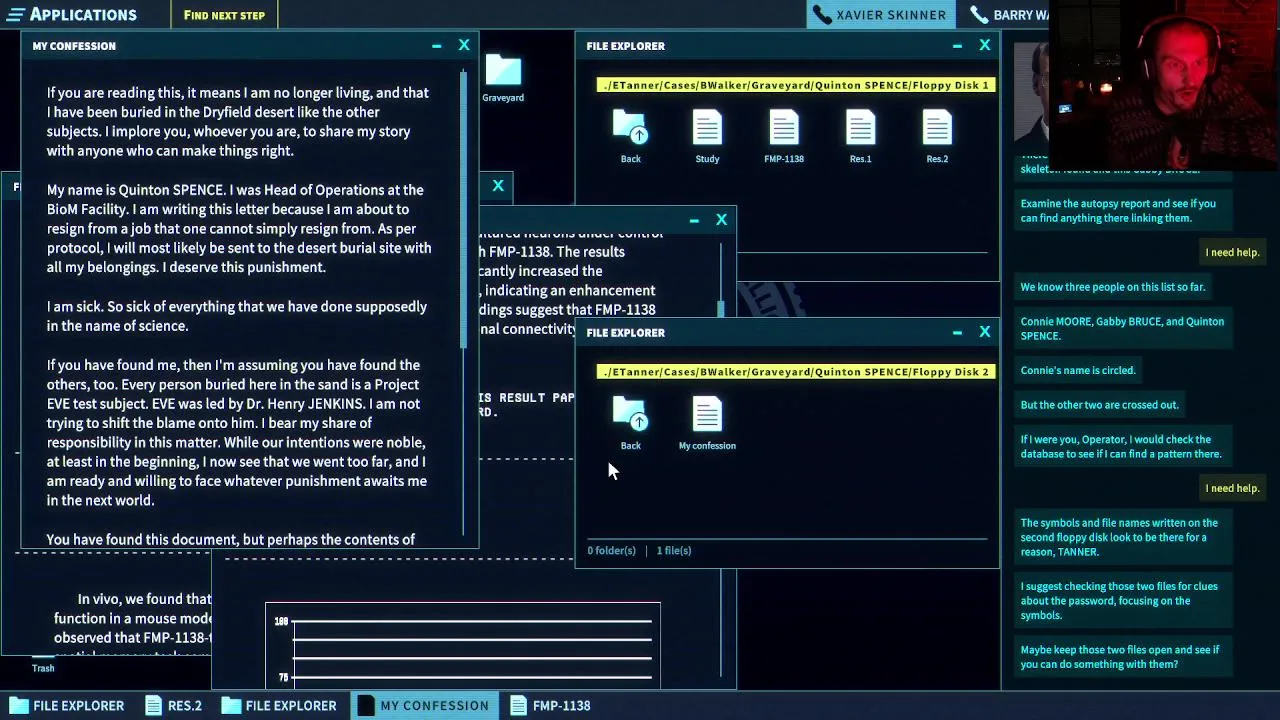
Task: Click 'We know three people on this list' message
Action: click(1112, 287)
